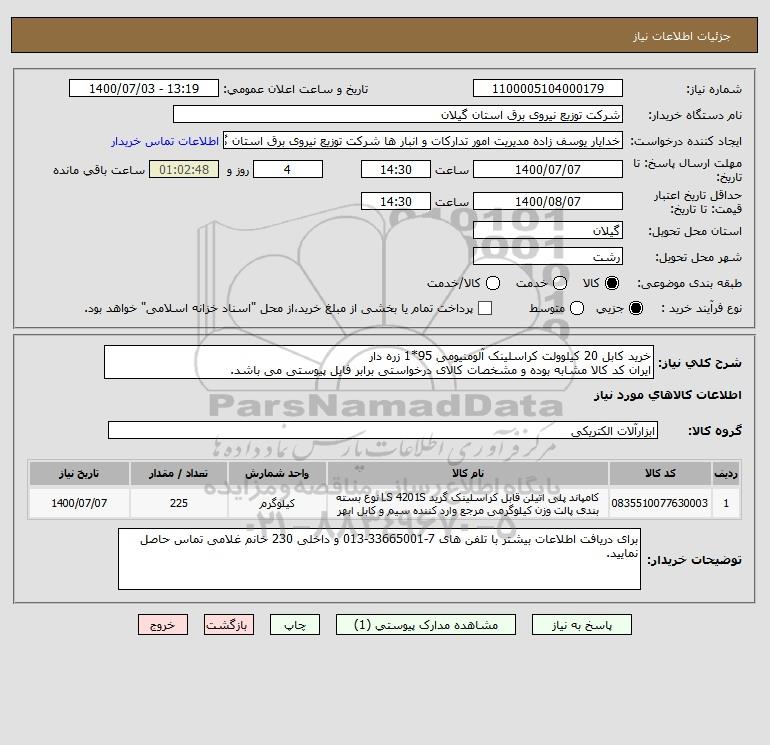Click the response deadline time 14:30 field
This screenshot has height=745, width=770.
396,170
